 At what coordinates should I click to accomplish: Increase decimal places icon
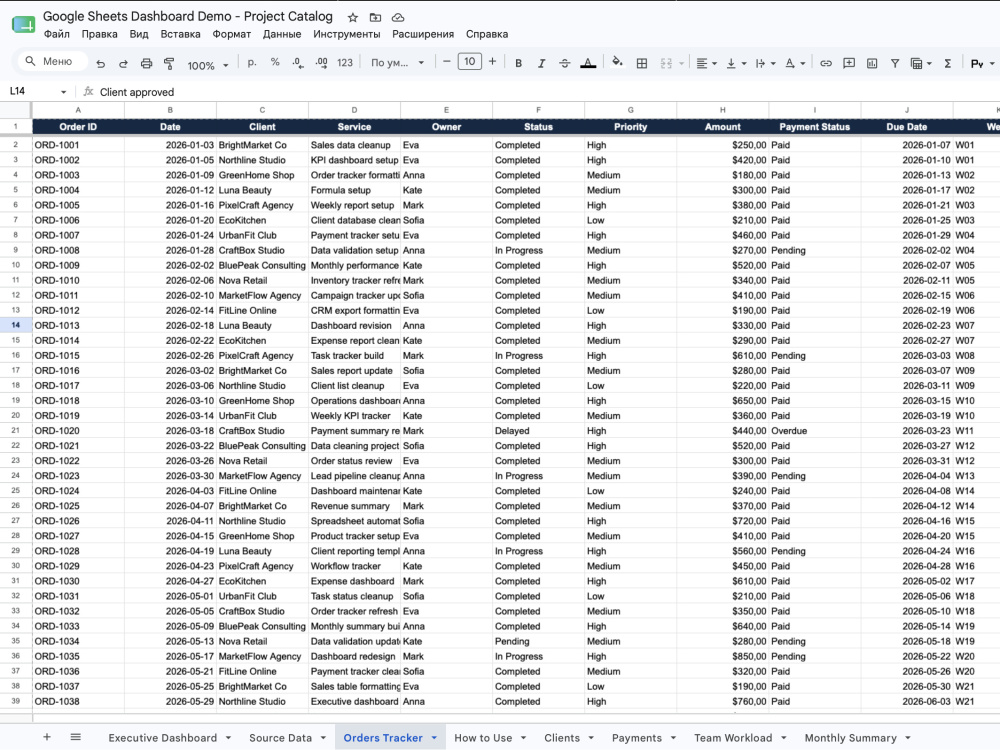321,62
